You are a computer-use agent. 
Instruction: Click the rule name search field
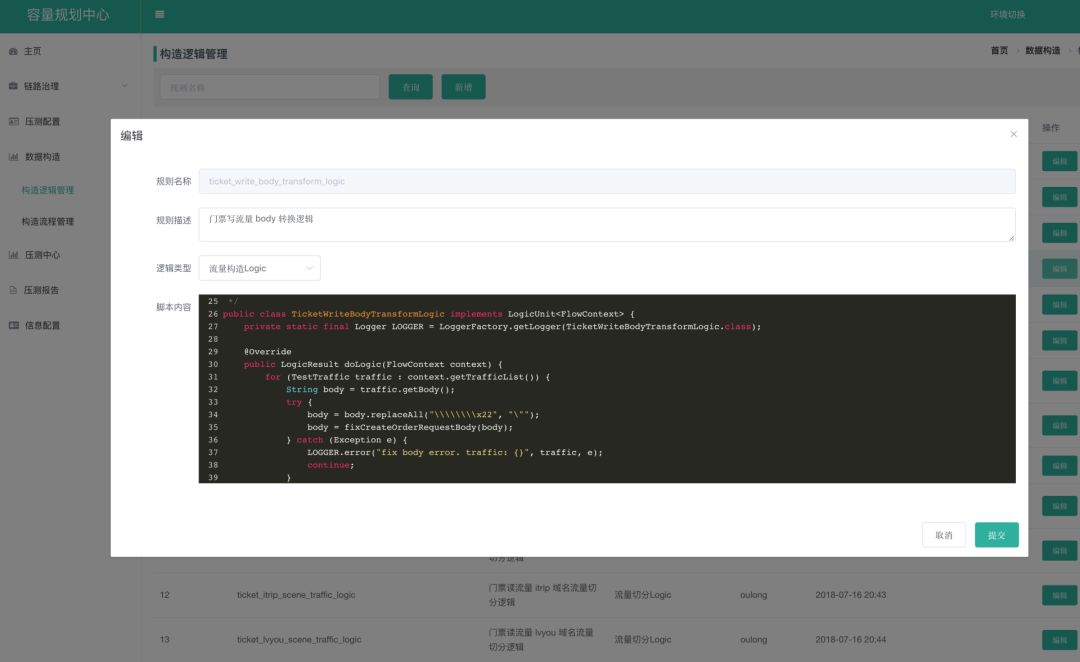click(269, 87)
